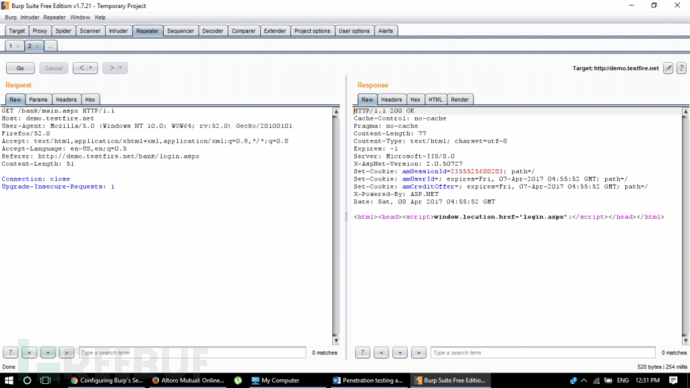Image resolution: width=690 pixels, height=388 pixels.
Task: Click response search help question mark button
Action: pos(363,352)
